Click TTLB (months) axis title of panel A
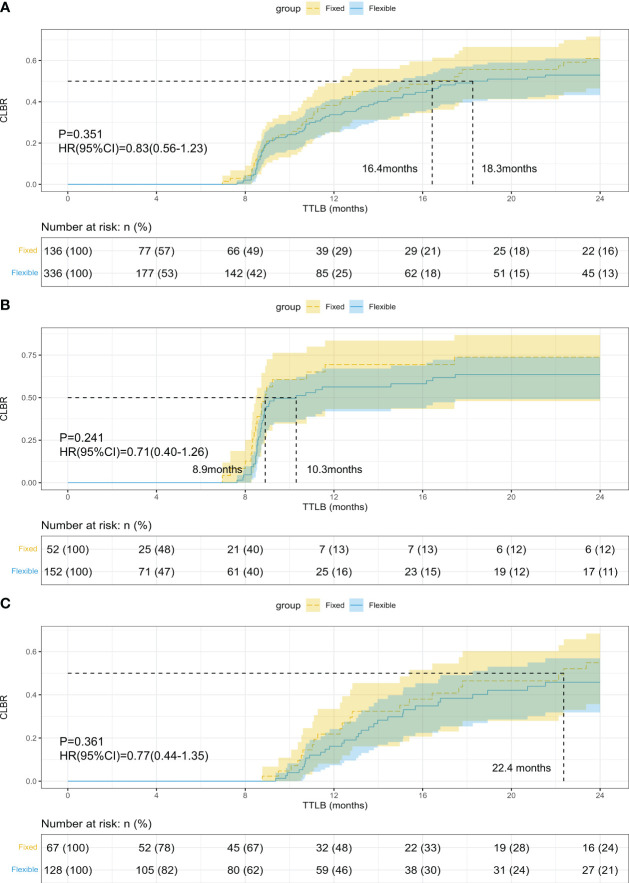Image resolution: width=629 pixels, height=883 pixels. [335, 208]
